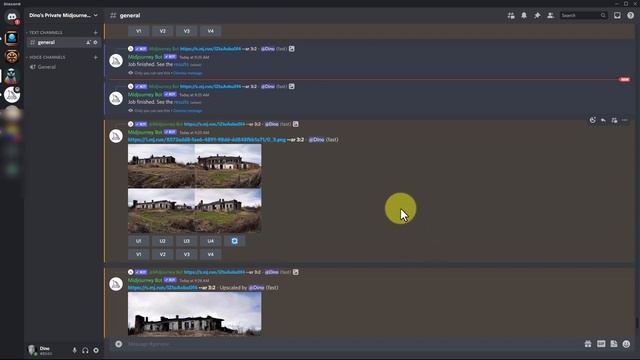Dismiss the first Job finished message
640x360 pixels.
[188, 73]
